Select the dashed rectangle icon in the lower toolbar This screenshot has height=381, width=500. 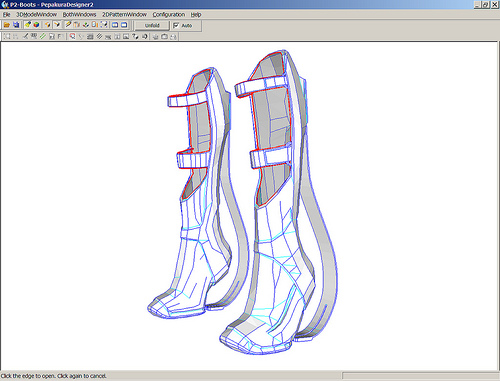click(x=7, y=36)
